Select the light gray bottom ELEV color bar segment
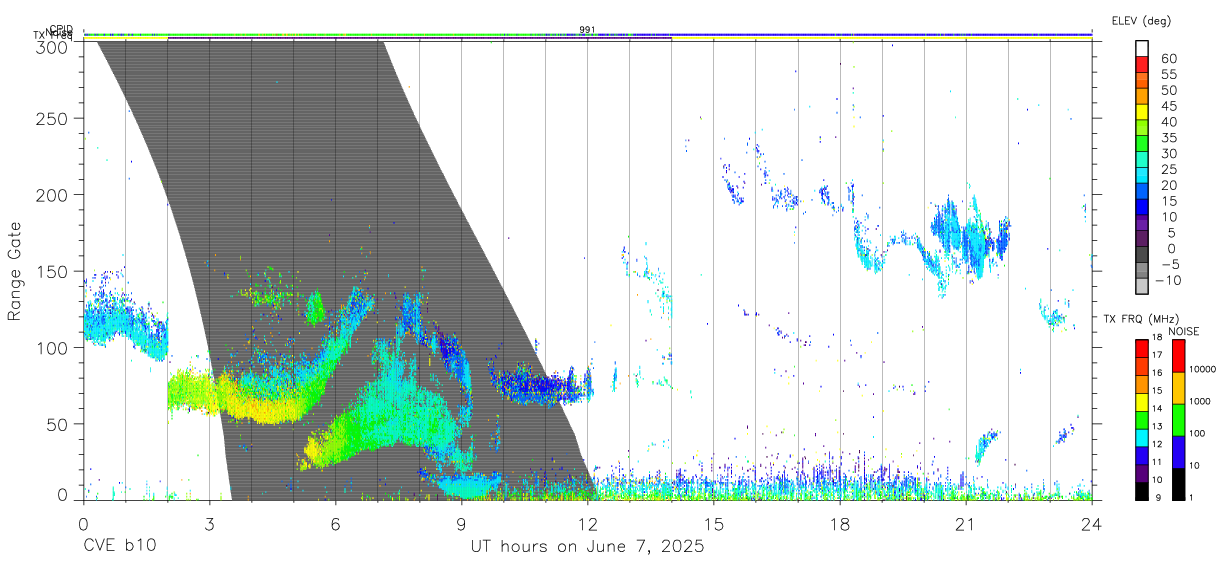This screenshot has height=567, width=1228. (1142, 284)
